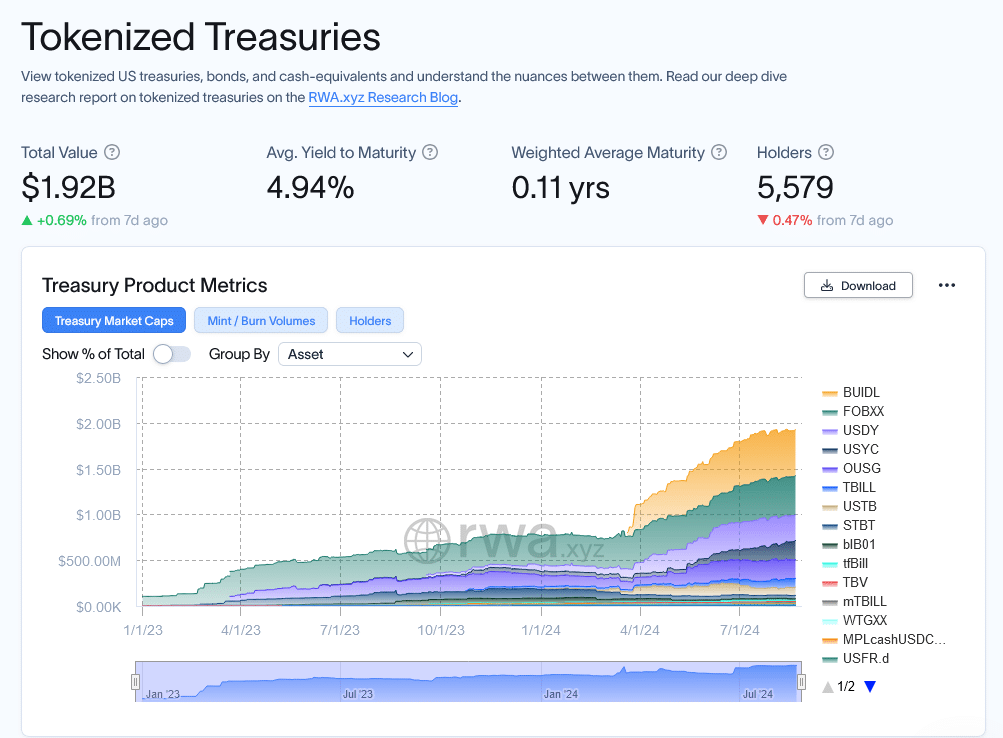Toggle USFR.d series in chart legend
The height and width of the screenshot is (738, 1003).
856,658
